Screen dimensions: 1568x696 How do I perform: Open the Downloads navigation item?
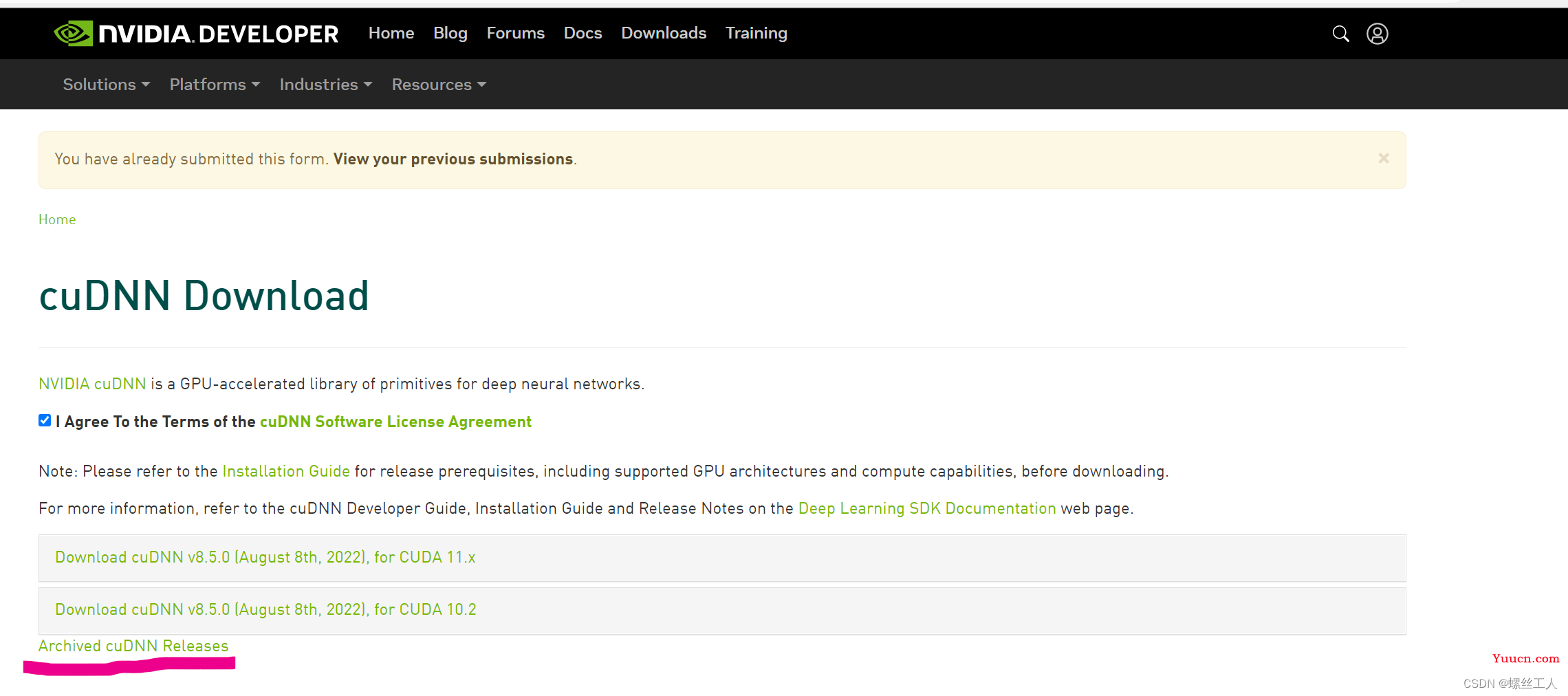point(664,33)
